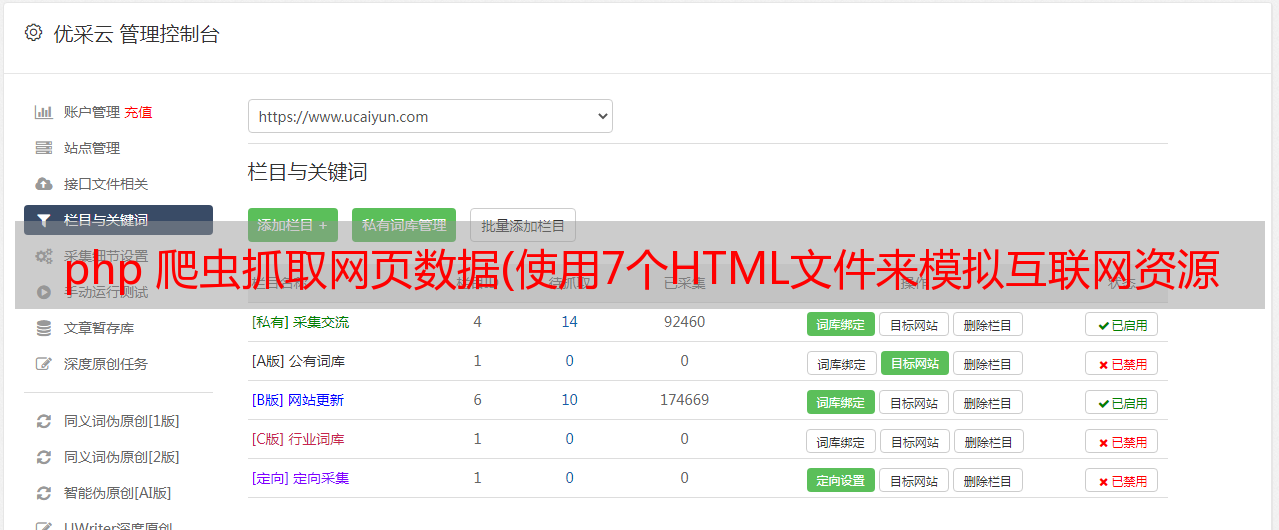Image resolution: width=1279 pixels, height=530 pixels.
Task: Click 词库绑定 in the 公有词库 row
Action: pos(841,363)
